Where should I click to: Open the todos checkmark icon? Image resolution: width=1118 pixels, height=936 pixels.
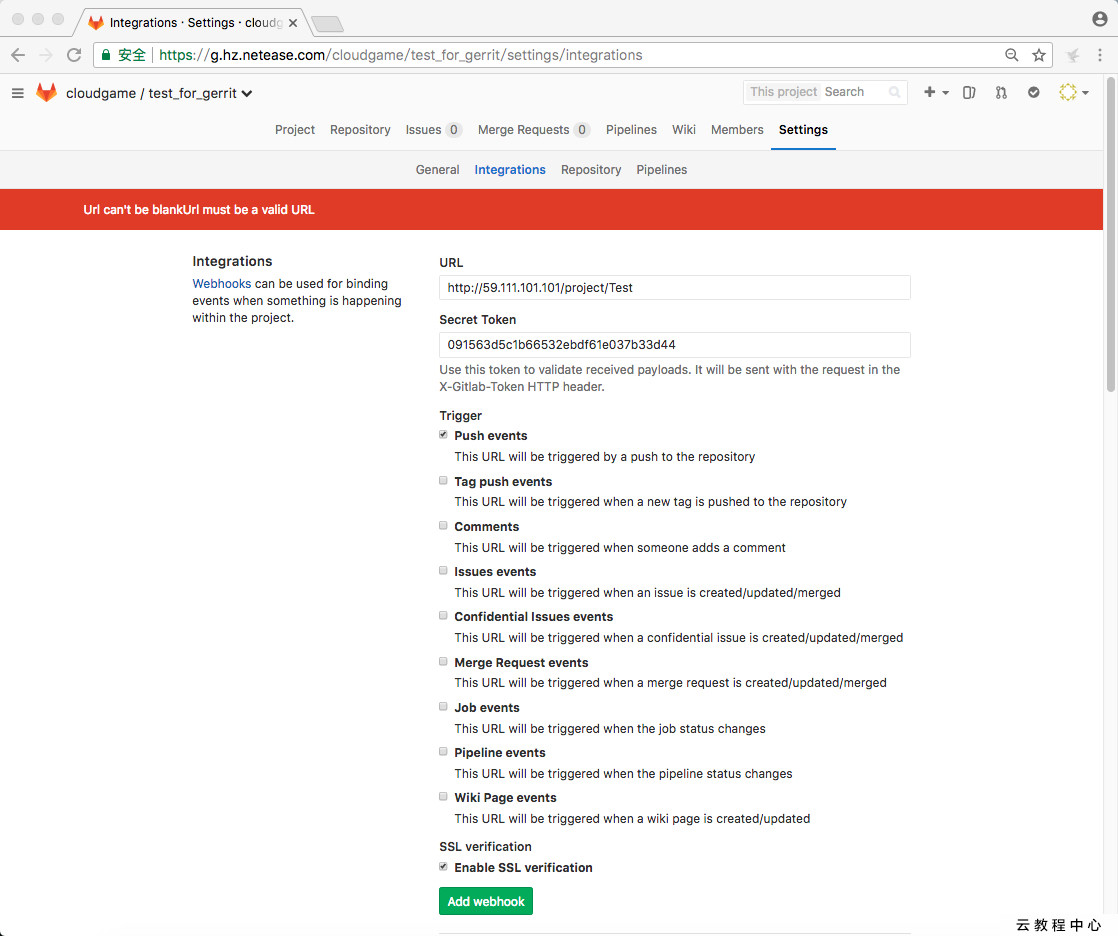point(1034,92)
